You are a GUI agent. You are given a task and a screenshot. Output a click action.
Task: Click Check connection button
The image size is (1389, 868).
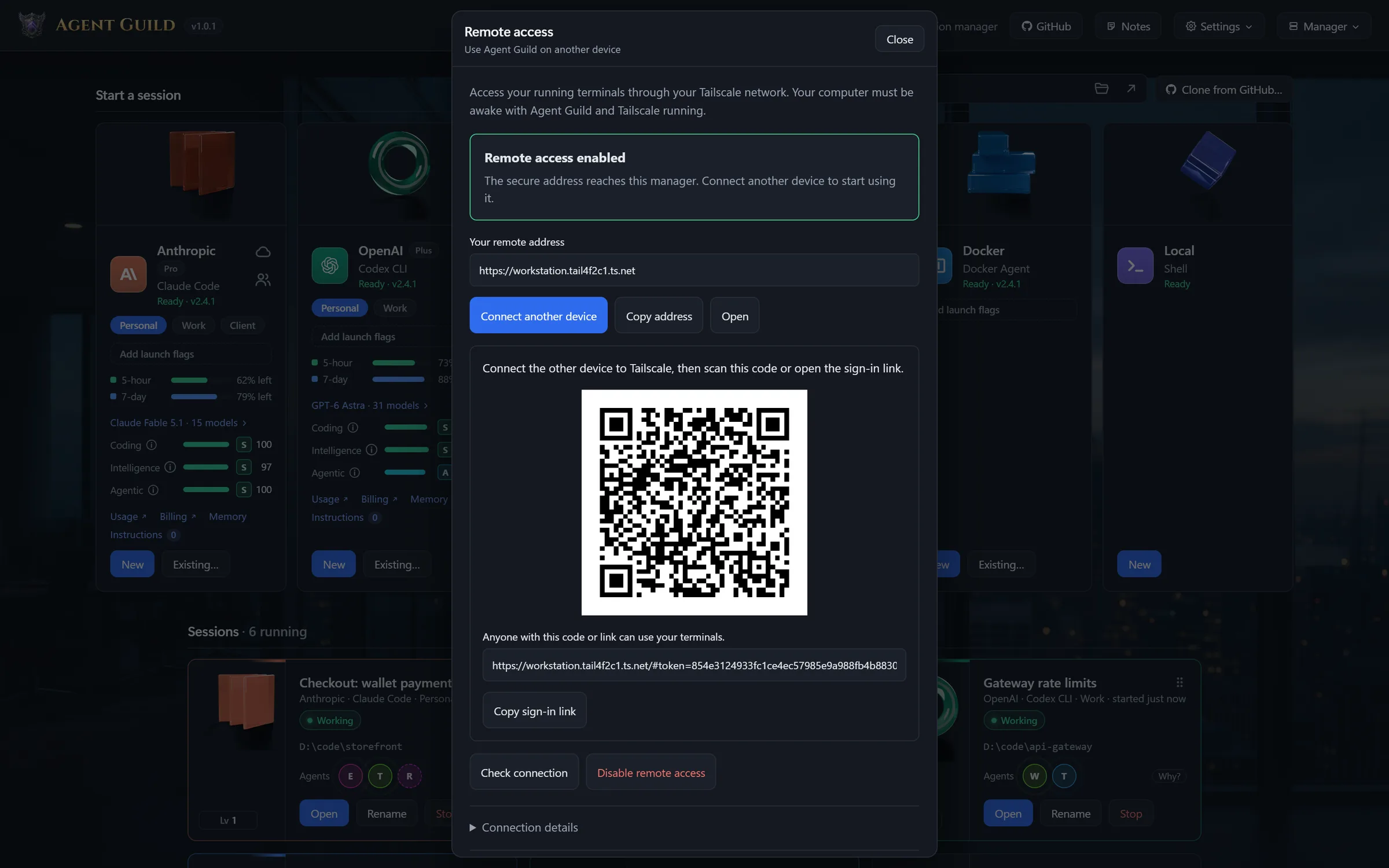click(x=524, y=772)
